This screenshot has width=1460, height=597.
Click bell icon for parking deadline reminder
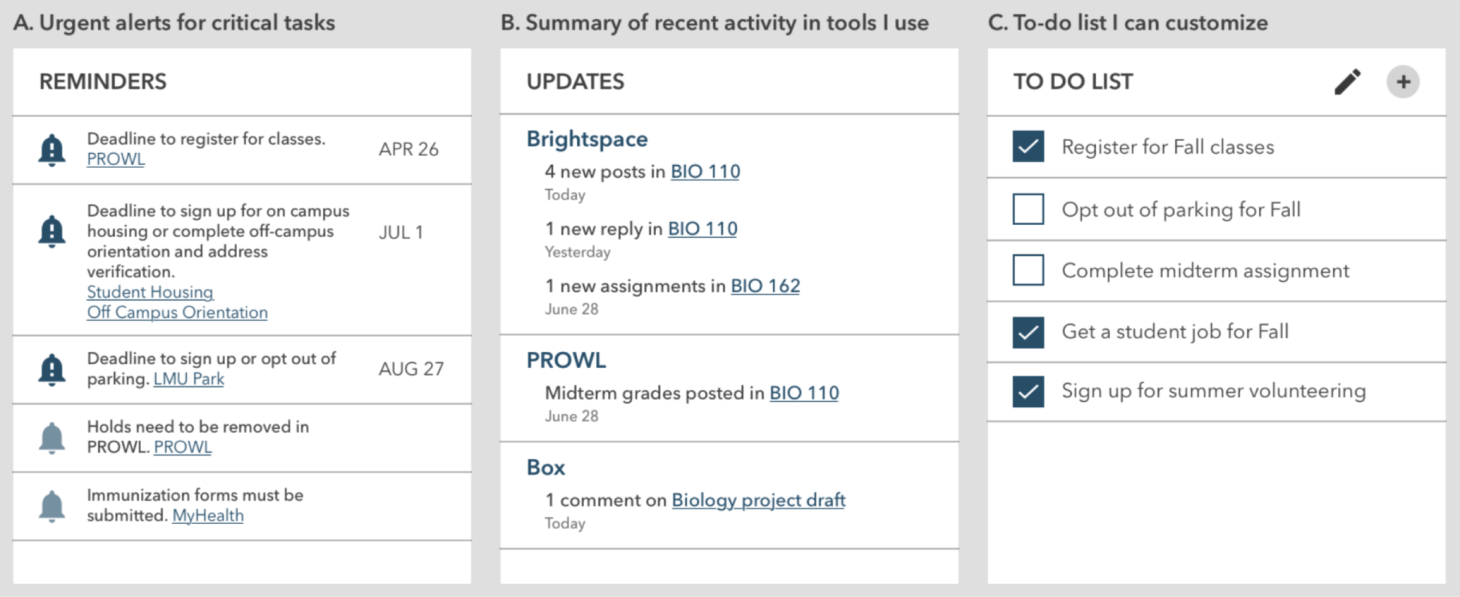point(52,369)
